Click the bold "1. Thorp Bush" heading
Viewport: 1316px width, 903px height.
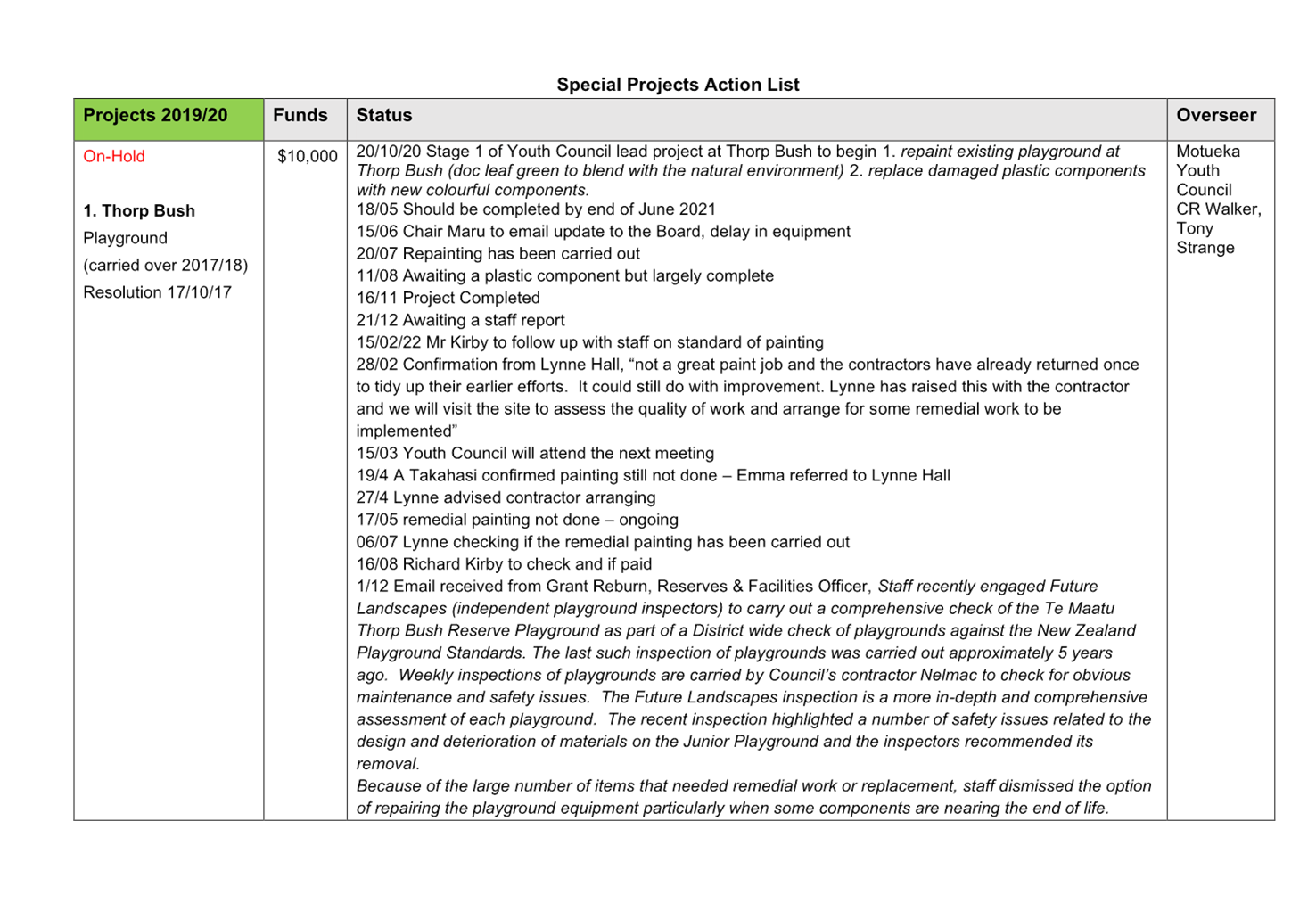pos(139,211)
